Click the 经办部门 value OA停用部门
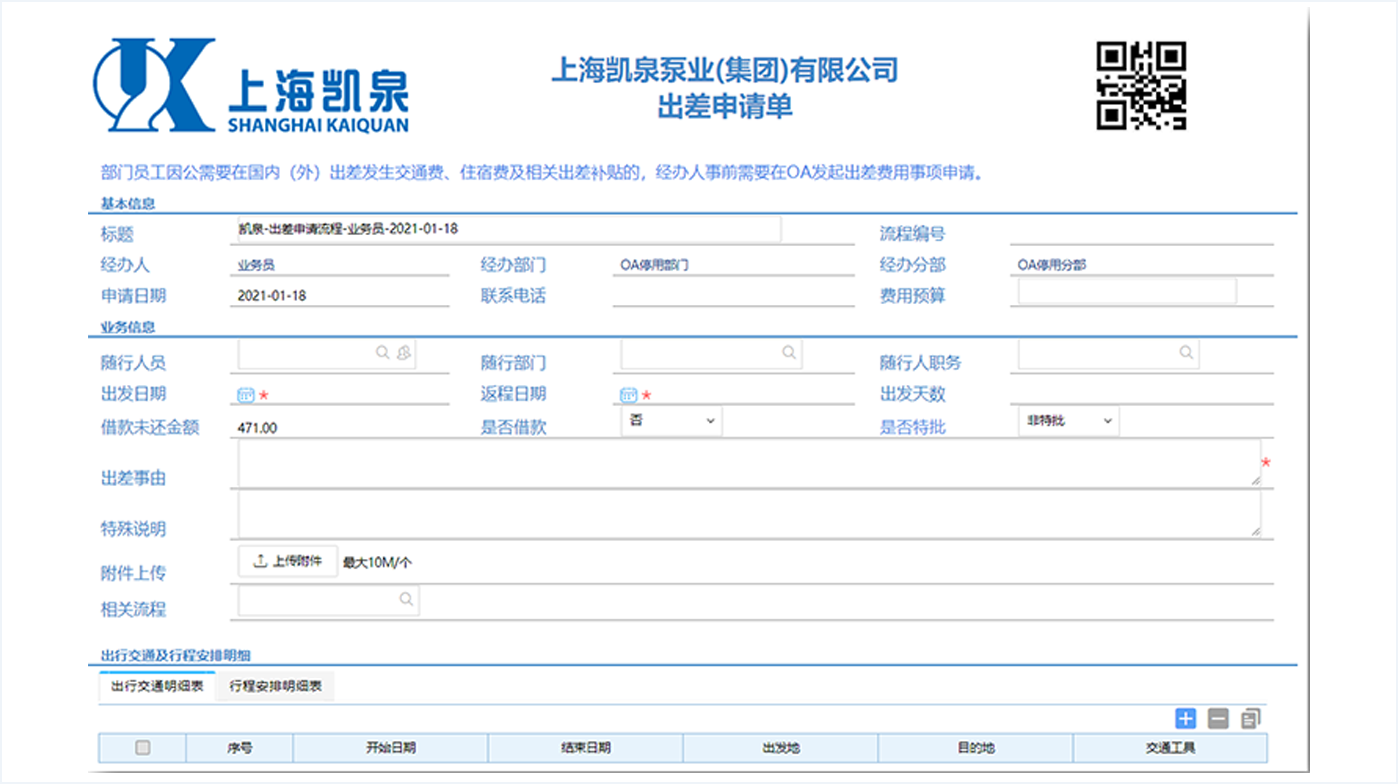Viewport: 1398px width, 784px height. tap(655, 266)
